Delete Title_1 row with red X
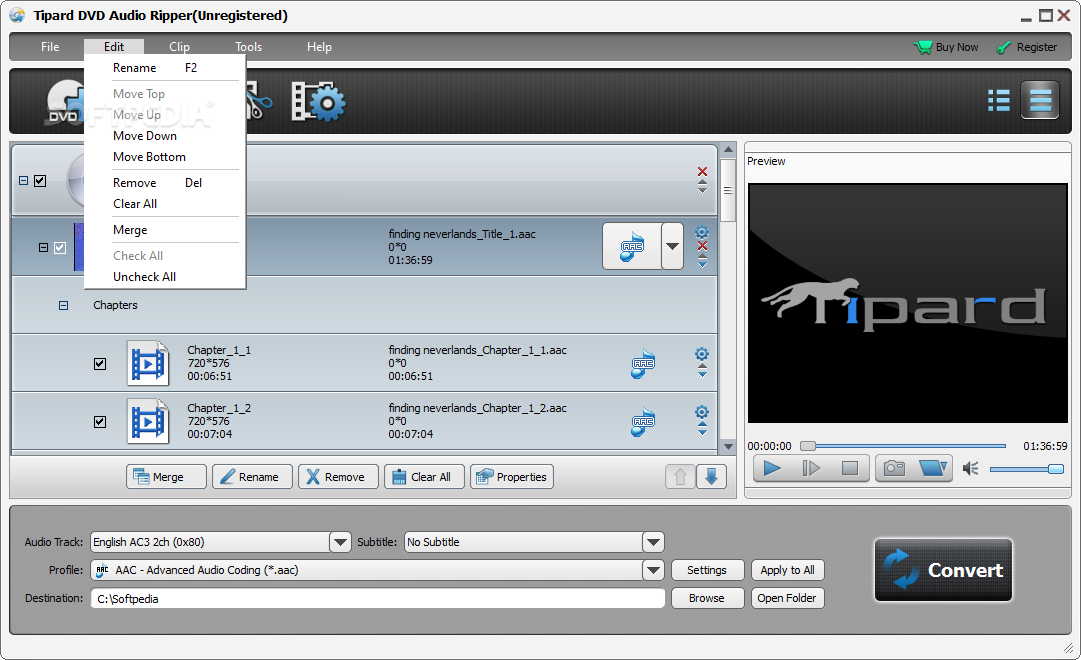Image resolution: width=1081 pixels, height=660 pixels. click(x=702, y=246)
